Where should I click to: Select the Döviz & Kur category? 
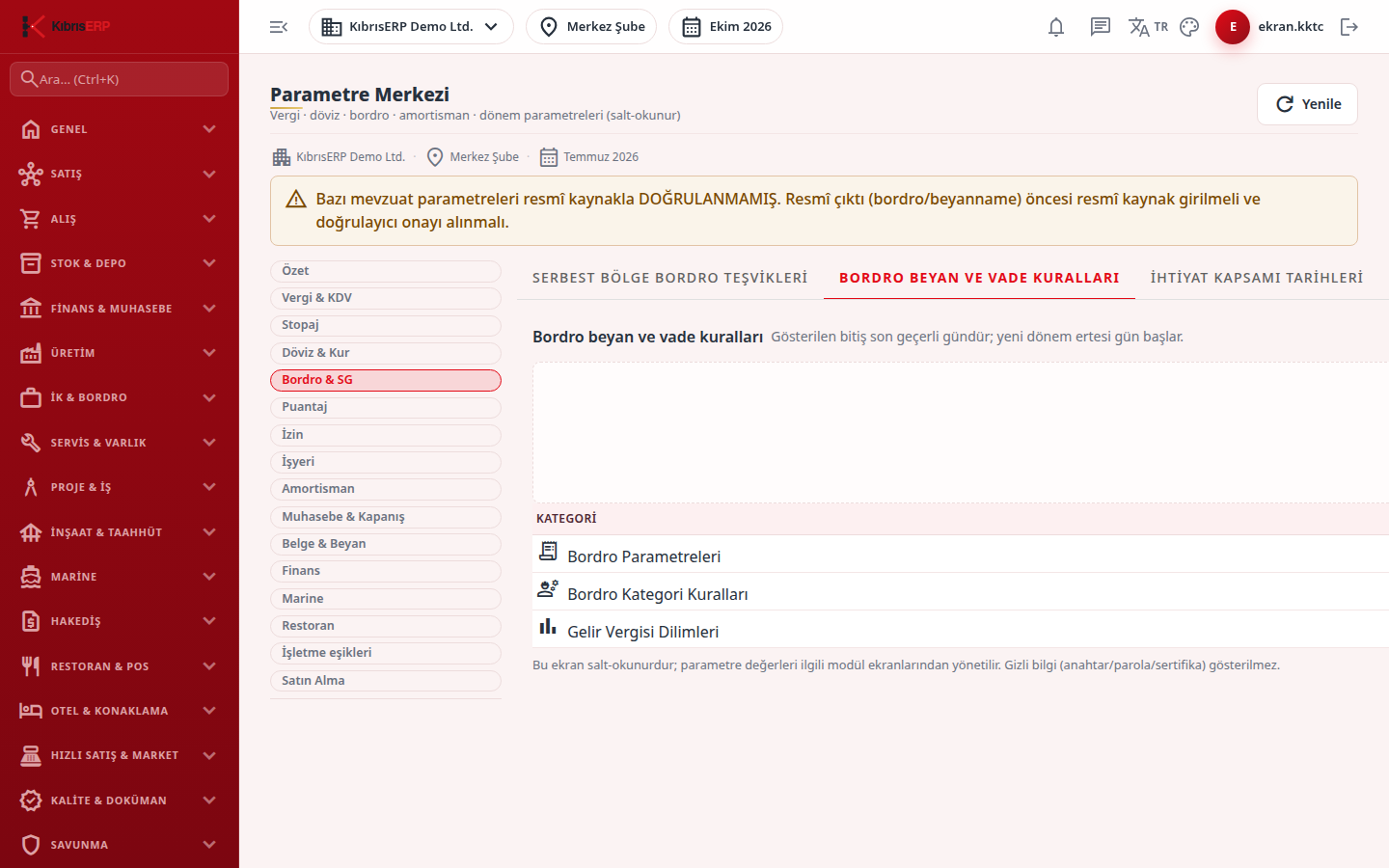(x=386, y=353)
